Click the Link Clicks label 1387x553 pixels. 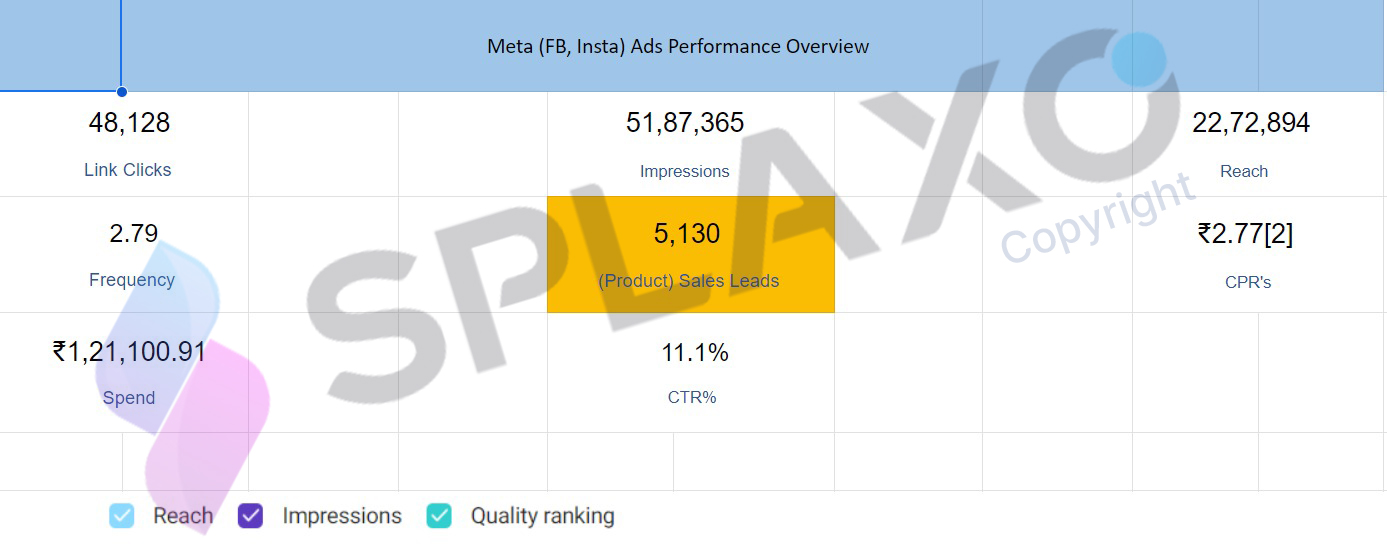tap(128, 170)
